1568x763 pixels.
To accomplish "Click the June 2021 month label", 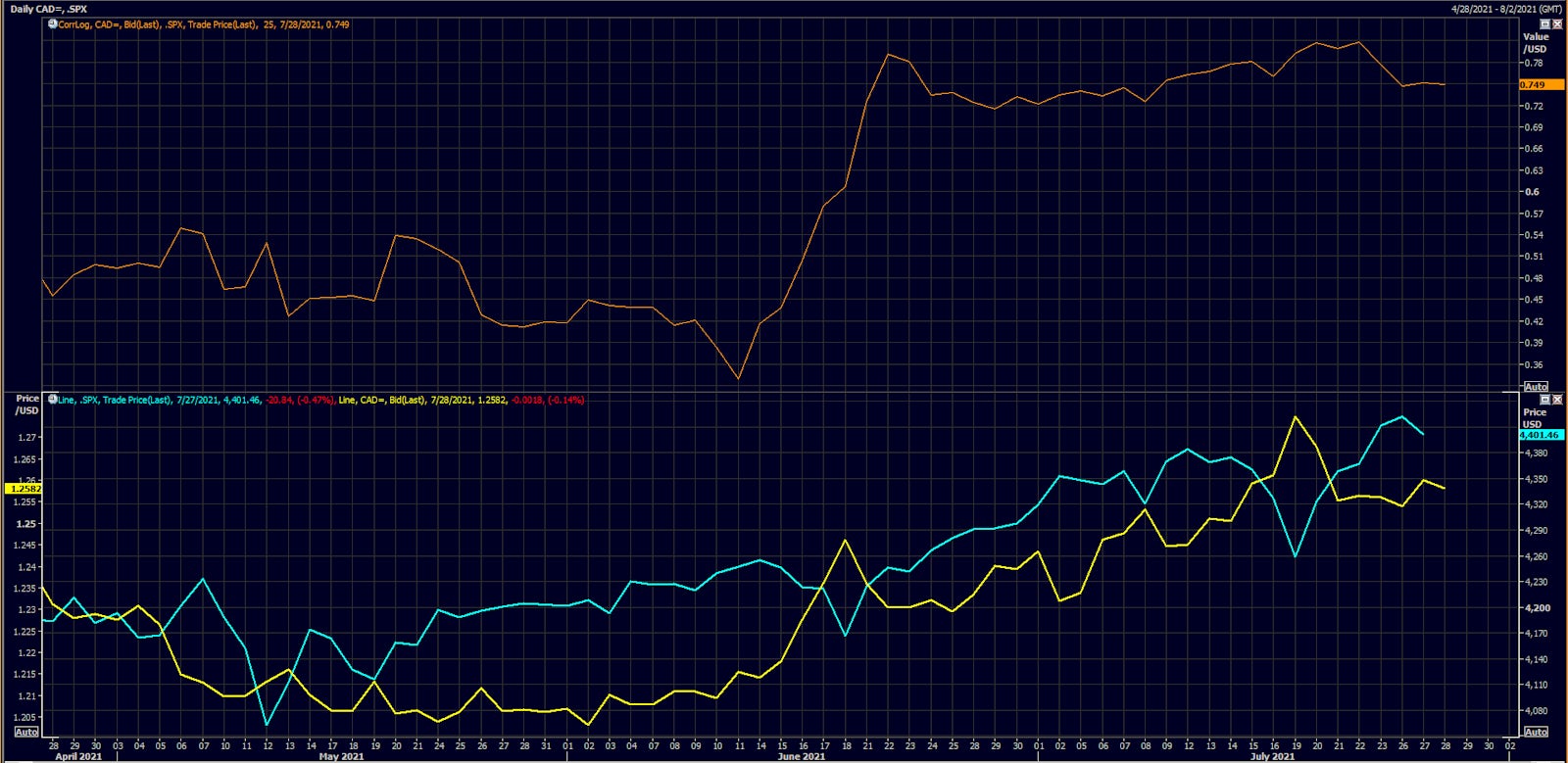I will click(801, 756).
